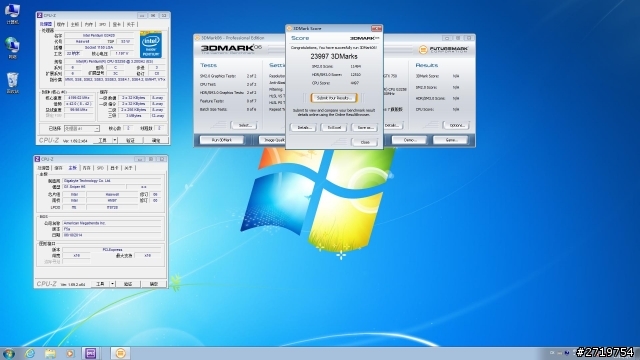Image resolution: width=640 pixels, height=360 pixels.
Task: Open the Windows Start menu orb
Action: click(9, 353)
